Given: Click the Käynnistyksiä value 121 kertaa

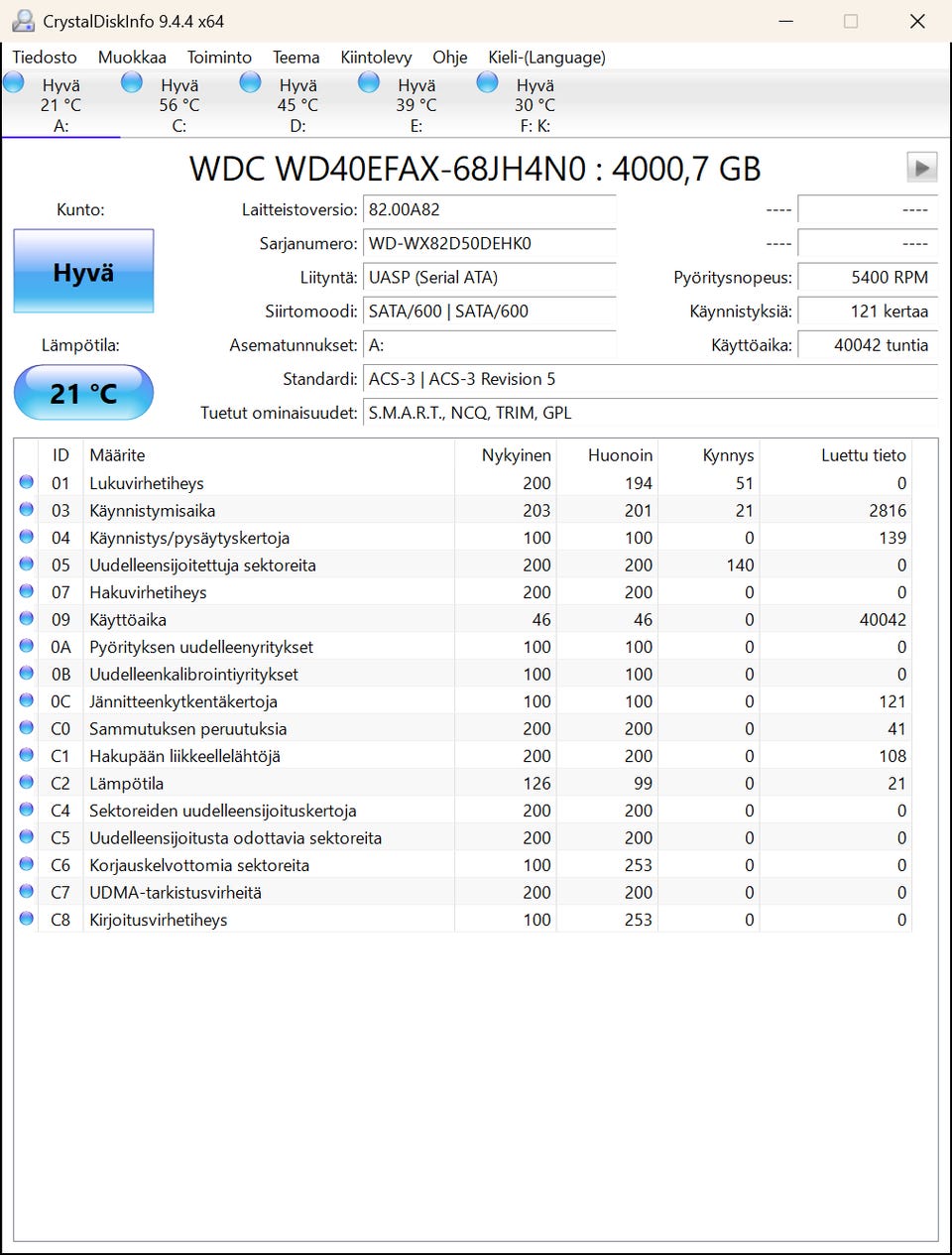Looking at the screenshot, I should tap(868, 312).
